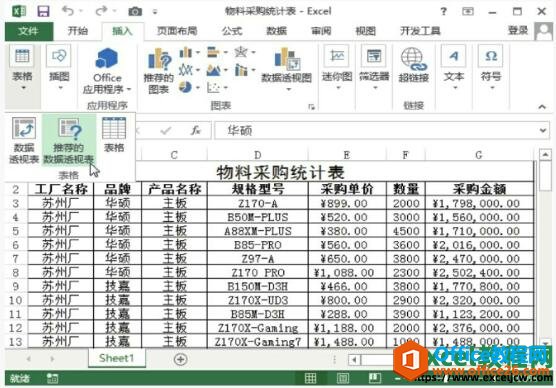Screen dimensions: 556x388
Task: Switch to the 页面布局 tab
Action: coord(177,31)
